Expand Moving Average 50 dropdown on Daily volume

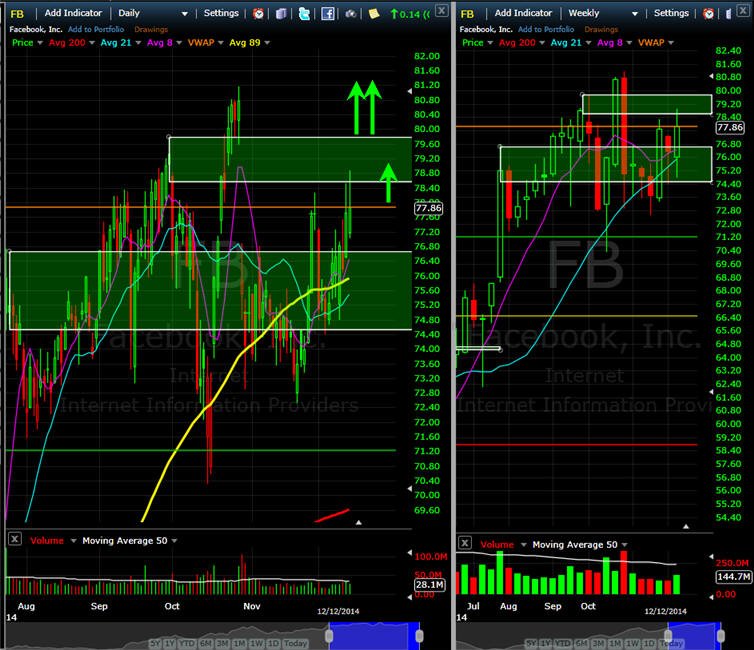tap(174, 541)
